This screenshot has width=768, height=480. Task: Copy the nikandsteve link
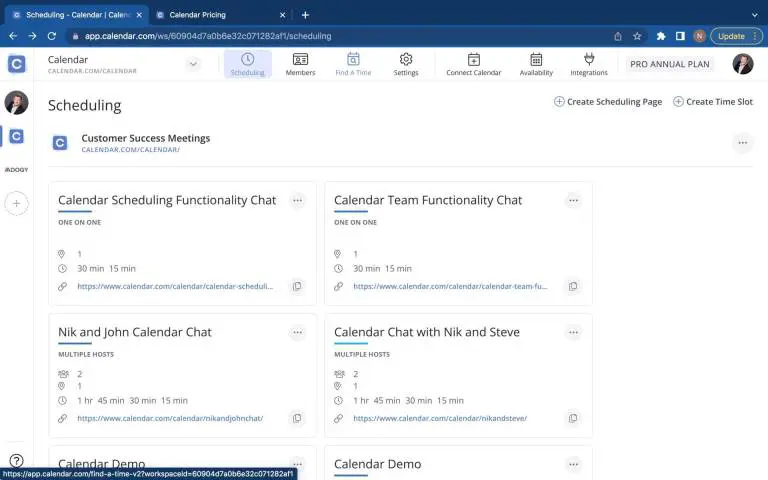coord(573,418)
